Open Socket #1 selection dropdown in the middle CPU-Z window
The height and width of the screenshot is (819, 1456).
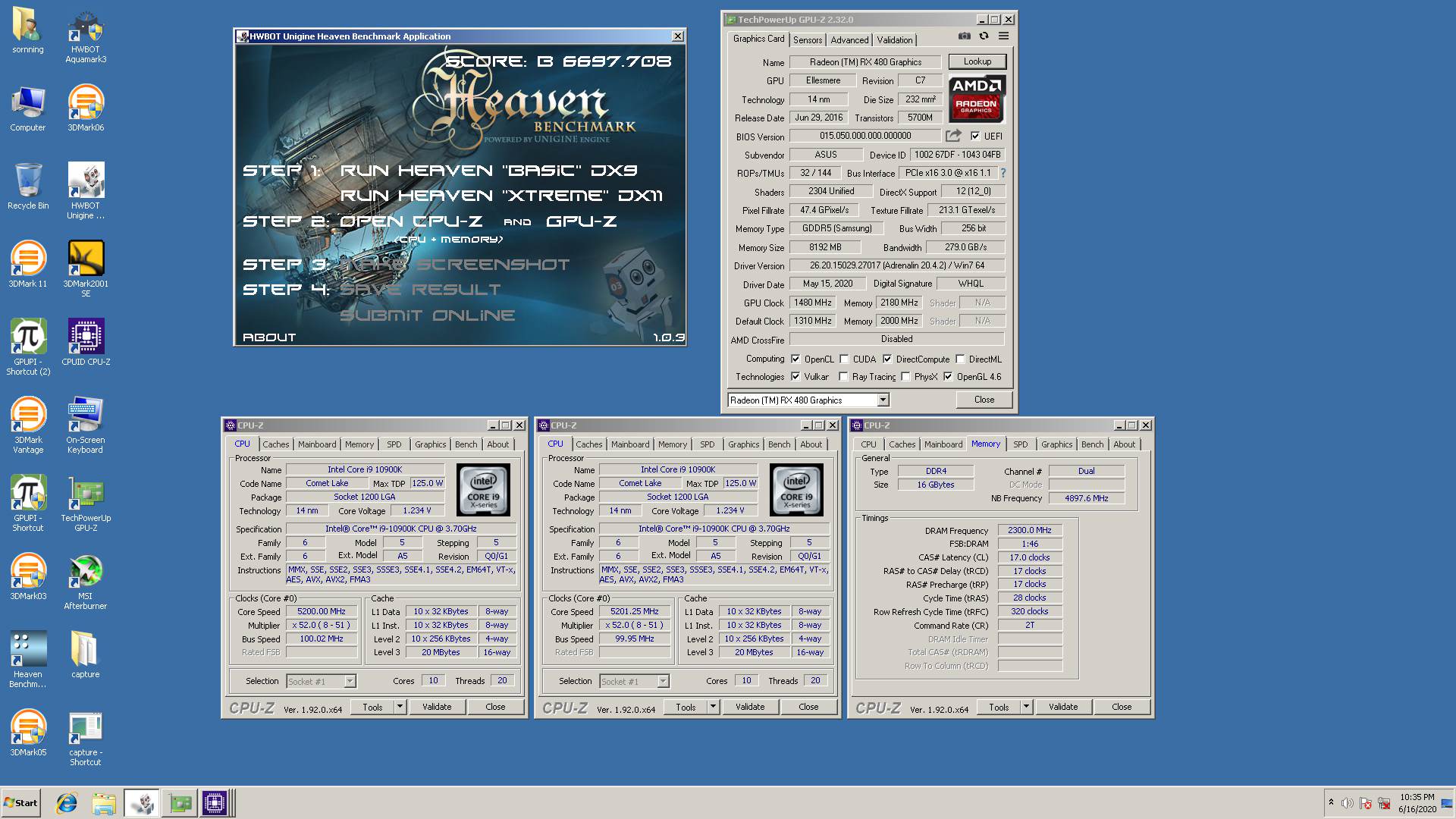click(634, 681)
